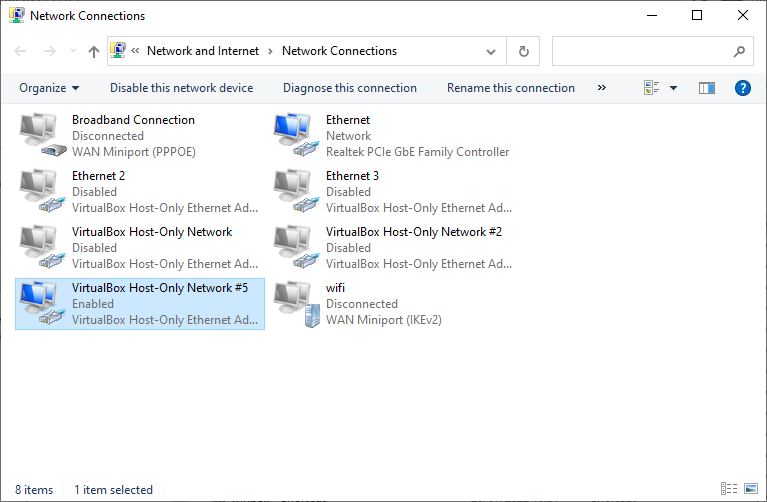Expand the address bar history dropdown

(491, 51)
